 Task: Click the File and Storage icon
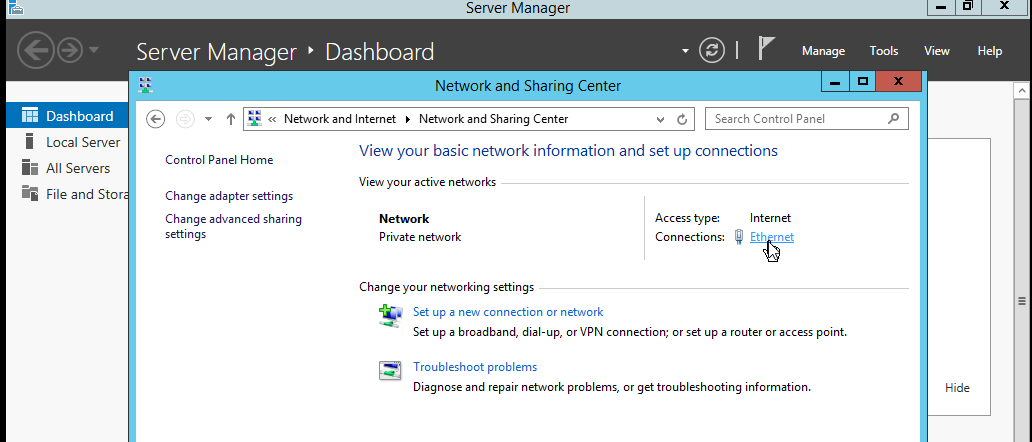[30, 193]
